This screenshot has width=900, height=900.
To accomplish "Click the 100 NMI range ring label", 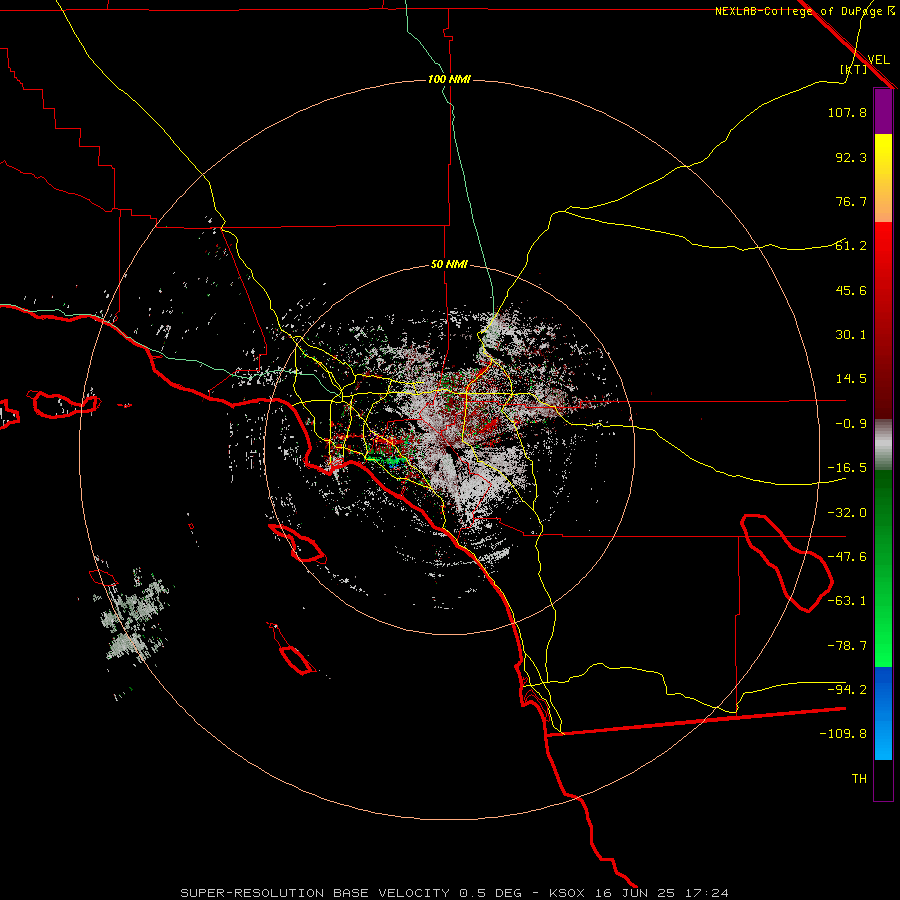I will pyautogui.click(x=449, y=79).
